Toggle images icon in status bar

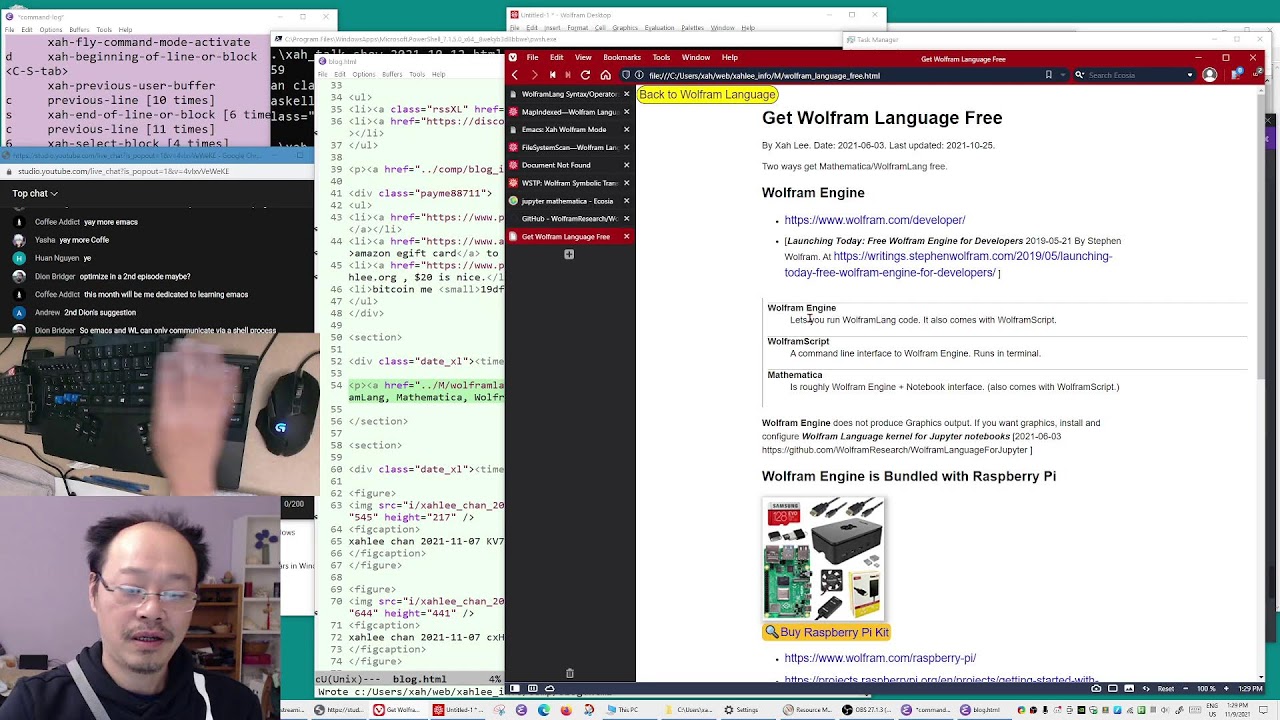coord(1130,688)
